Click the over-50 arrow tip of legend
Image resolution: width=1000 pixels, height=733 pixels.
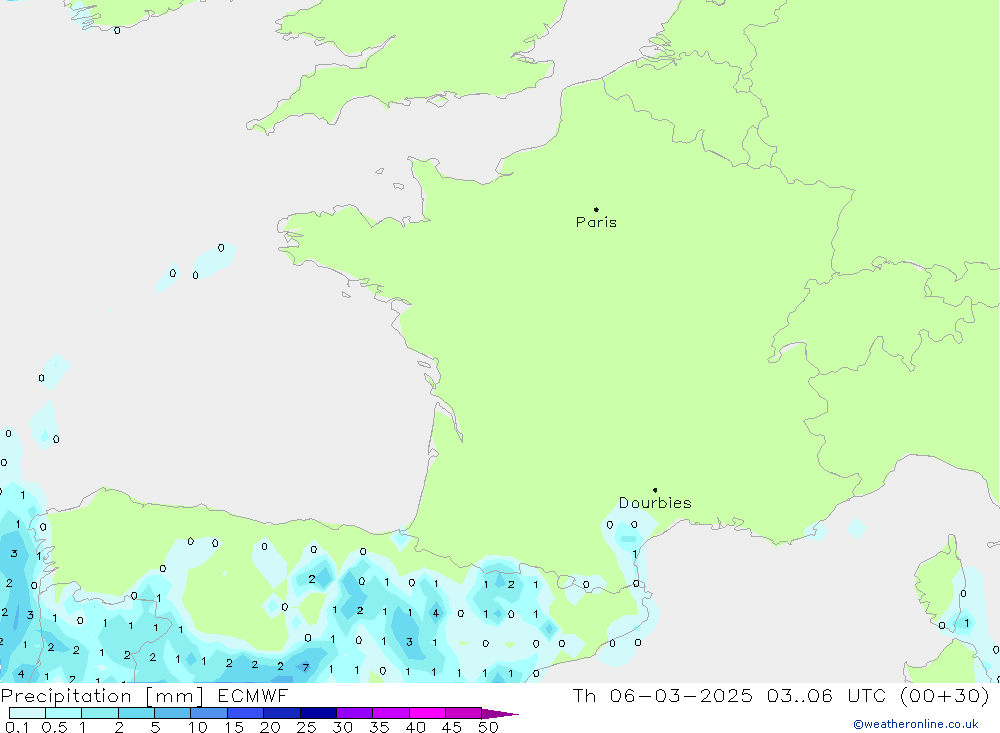point(500,714)
